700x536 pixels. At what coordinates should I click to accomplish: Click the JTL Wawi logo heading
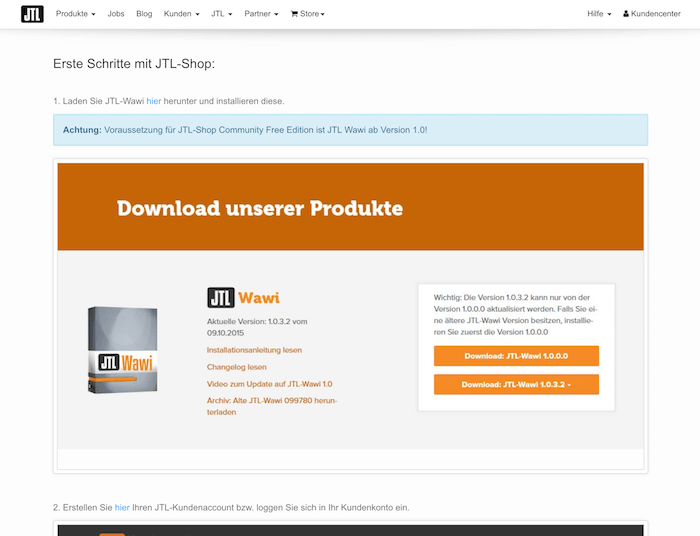click(x=243, y=298)
